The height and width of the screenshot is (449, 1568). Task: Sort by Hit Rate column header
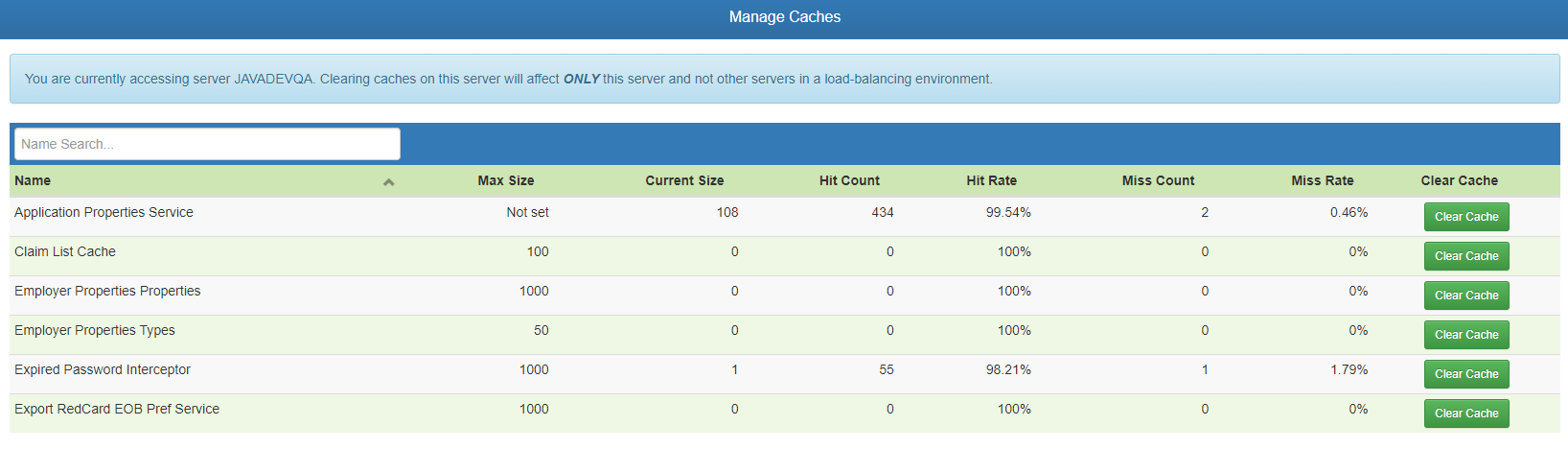pos(991,180)
